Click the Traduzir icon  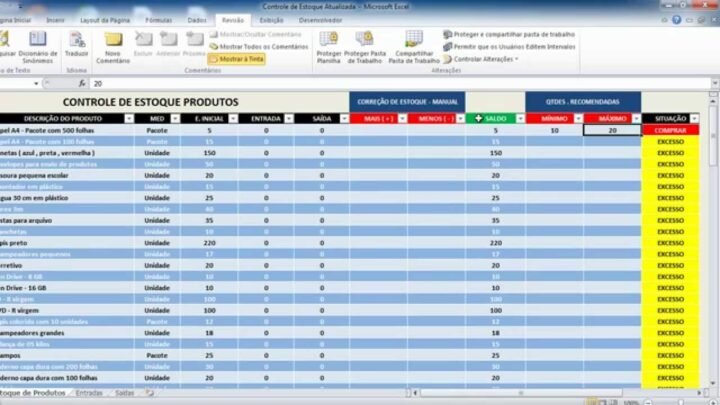(x=76, y=43)
